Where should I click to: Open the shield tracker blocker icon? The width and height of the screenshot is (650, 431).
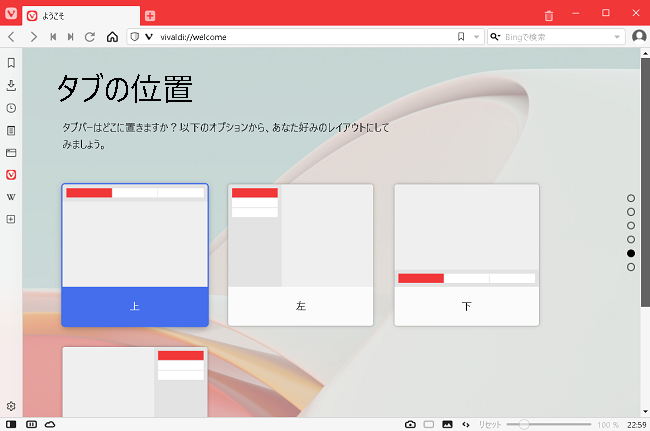(134, 37)
